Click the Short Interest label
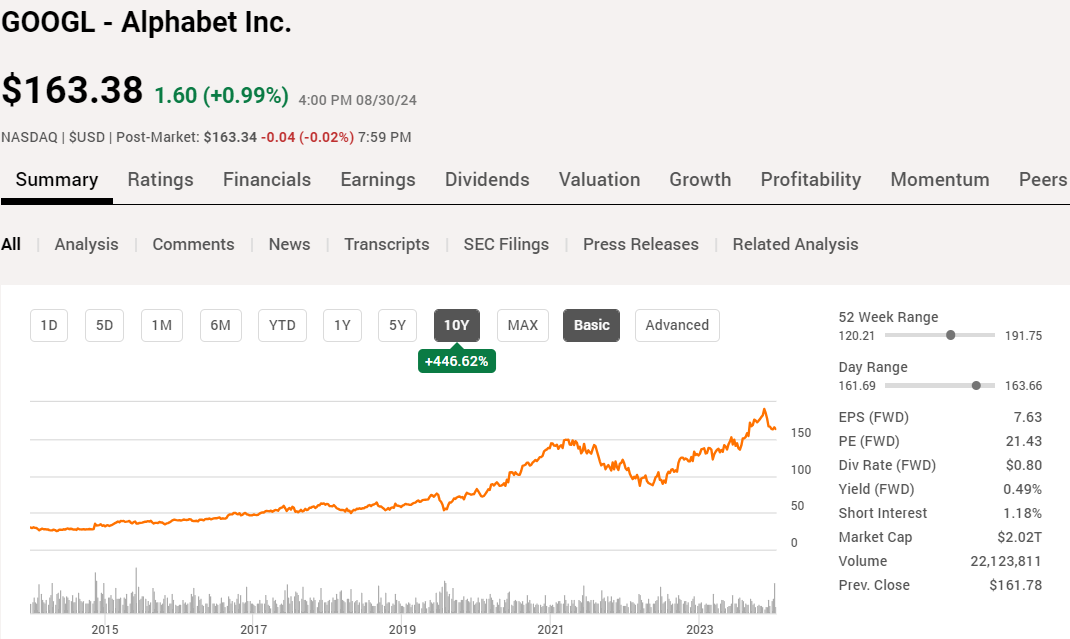 pyautogui.click(x=883, y=513)
